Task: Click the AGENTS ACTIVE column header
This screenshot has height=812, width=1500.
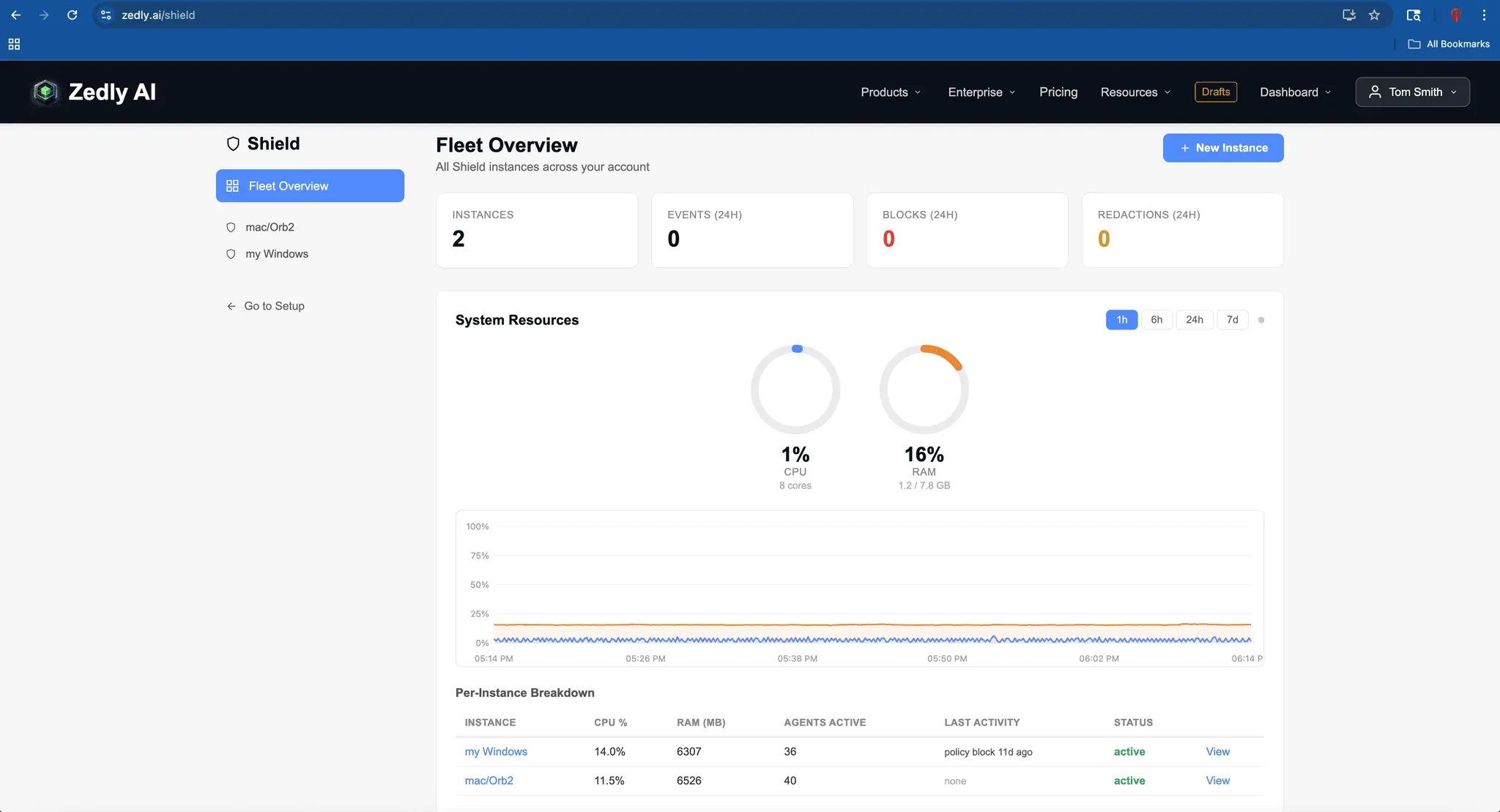Action: pyautogui.click(x=825, y=723)
